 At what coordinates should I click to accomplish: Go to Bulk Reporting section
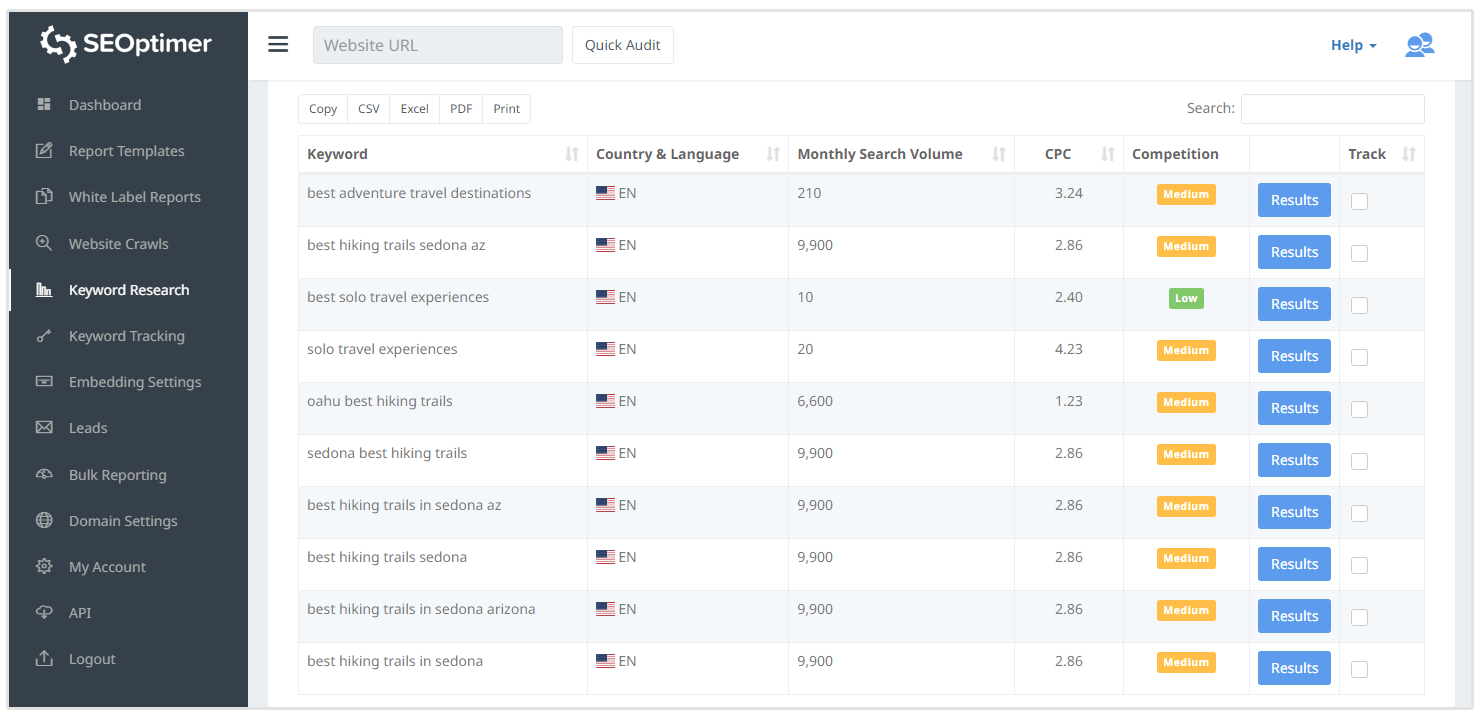pyautogui.click(x=117, y=475)
